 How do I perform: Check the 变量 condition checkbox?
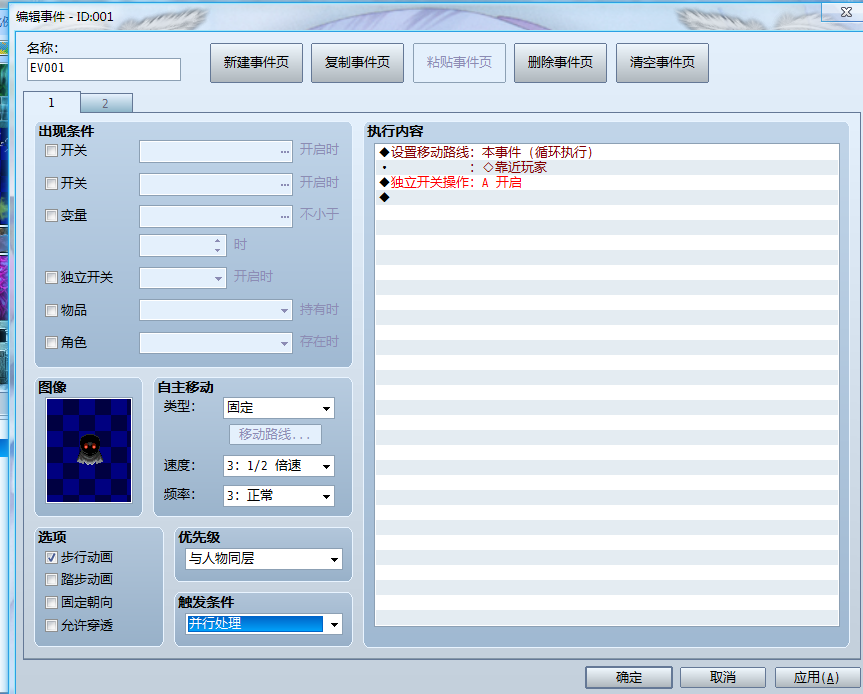point(51,215)
